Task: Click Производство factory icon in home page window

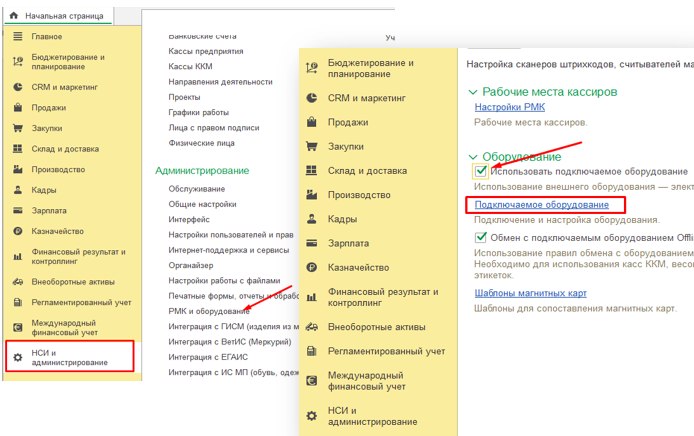Action: (x=18, y=169)
